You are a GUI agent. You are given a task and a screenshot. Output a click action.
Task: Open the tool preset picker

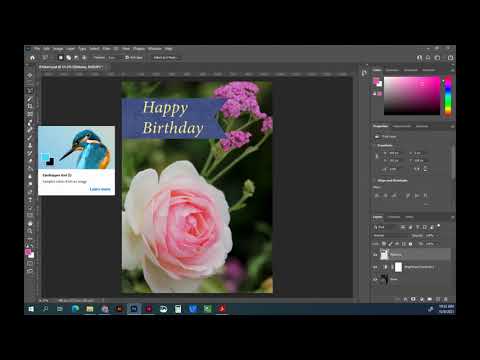tap(46, 58)
